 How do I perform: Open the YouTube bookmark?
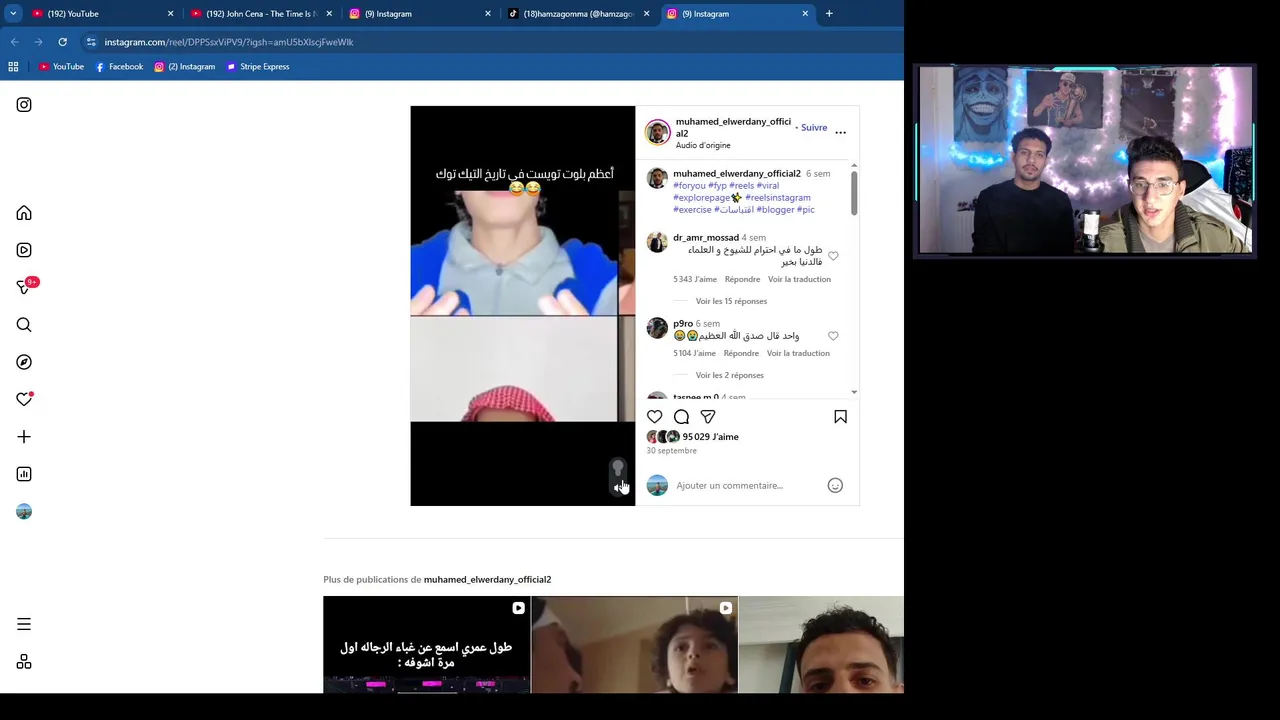[61, 67]
